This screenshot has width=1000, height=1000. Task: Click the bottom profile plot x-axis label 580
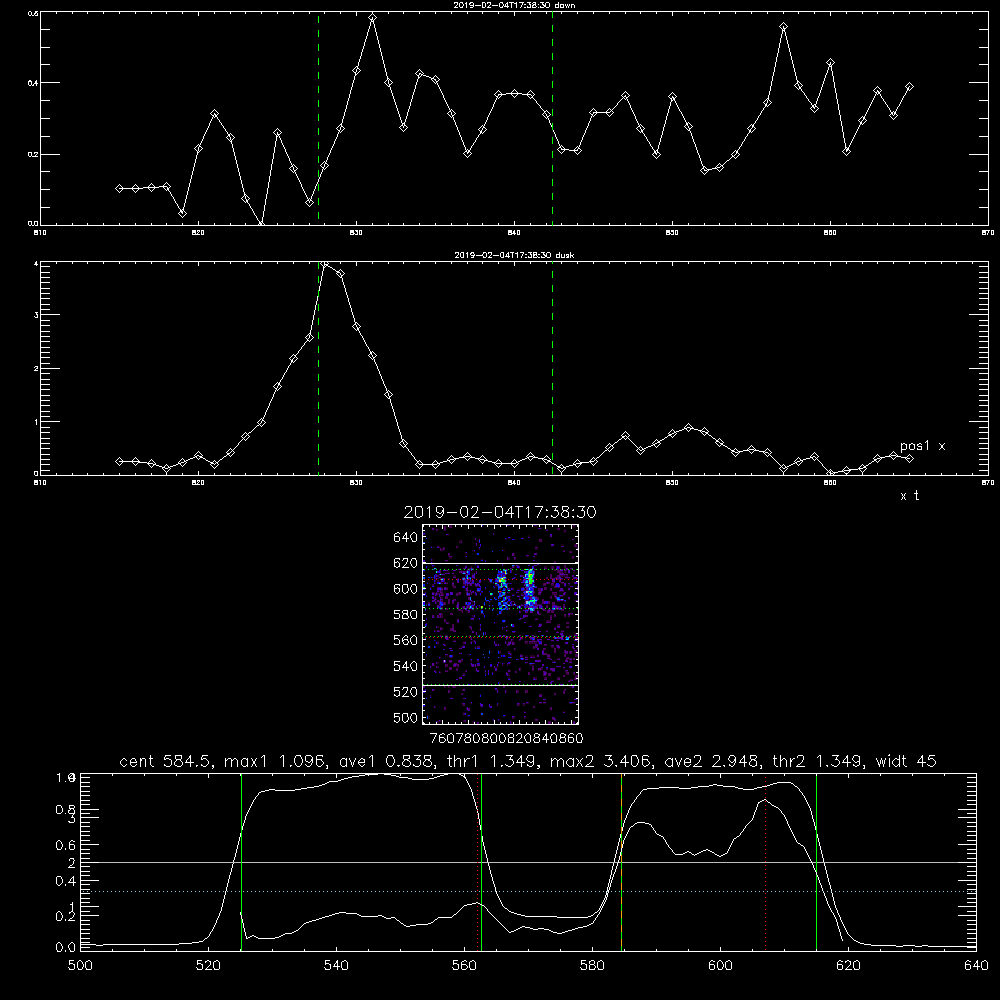(592, 966)
